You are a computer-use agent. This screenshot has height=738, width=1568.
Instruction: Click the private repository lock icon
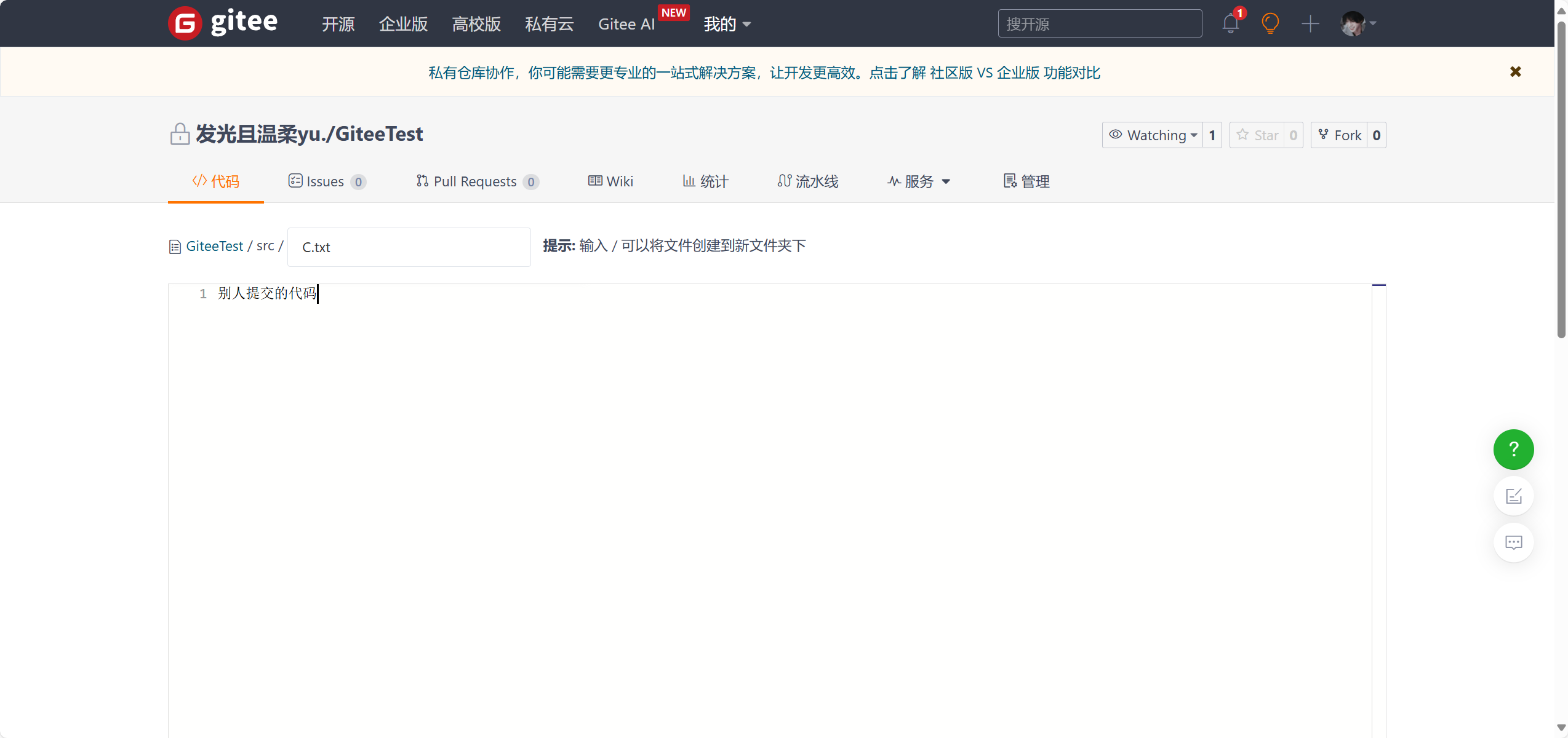tap(180, 134)
